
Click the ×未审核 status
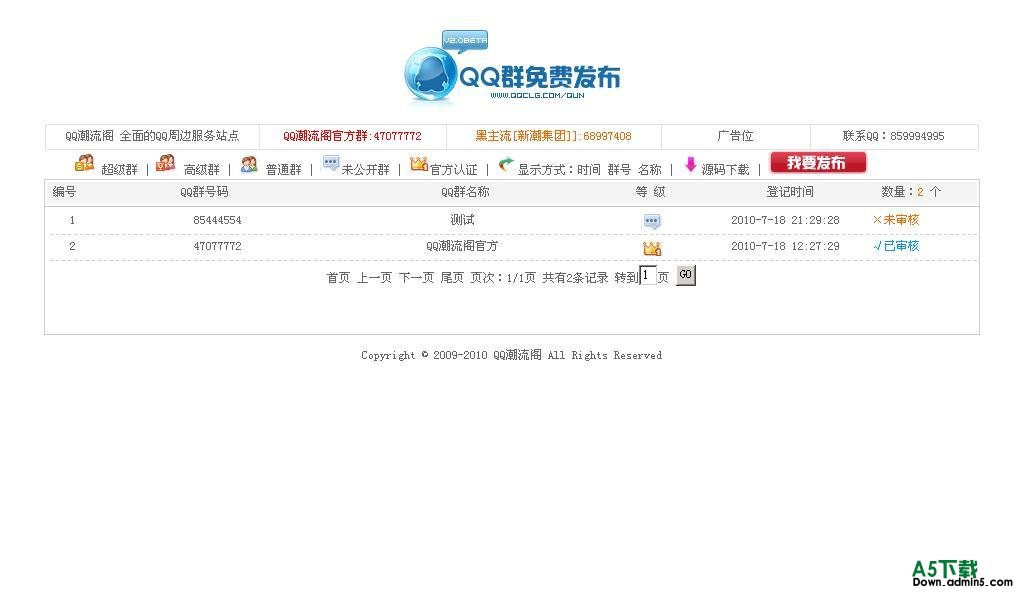point(896,220)
